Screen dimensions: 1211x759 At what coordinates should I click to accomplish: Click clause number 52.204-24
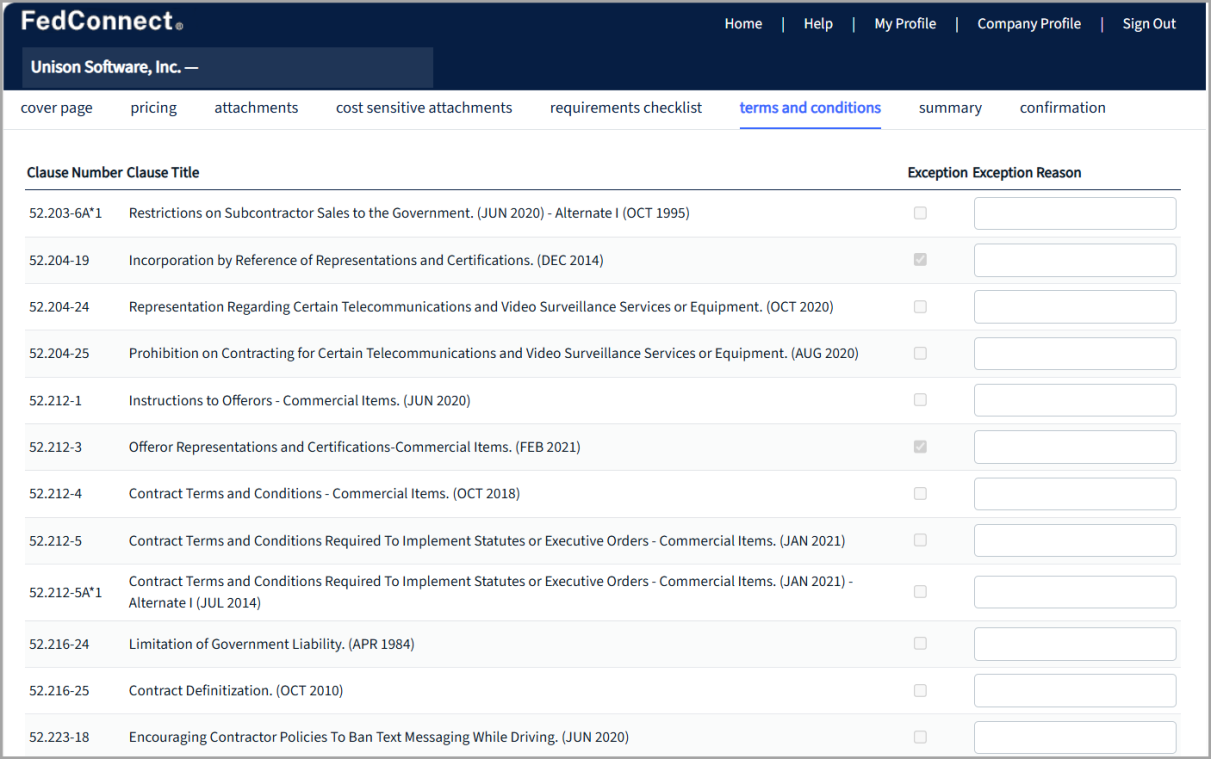click(59, 307)
